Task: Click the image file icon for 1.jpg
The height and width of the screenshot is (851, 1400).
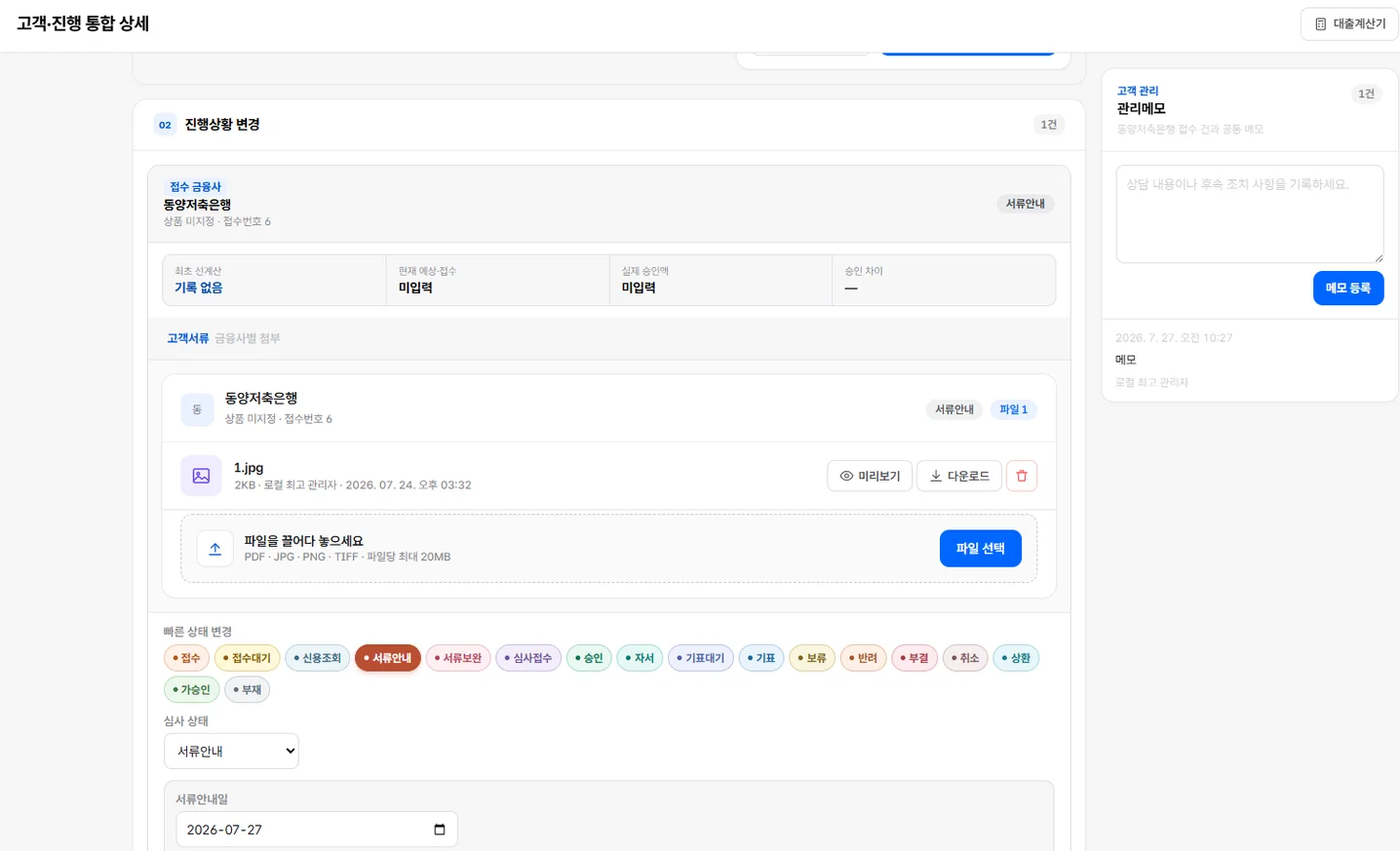Action: (x=201, y=476)
